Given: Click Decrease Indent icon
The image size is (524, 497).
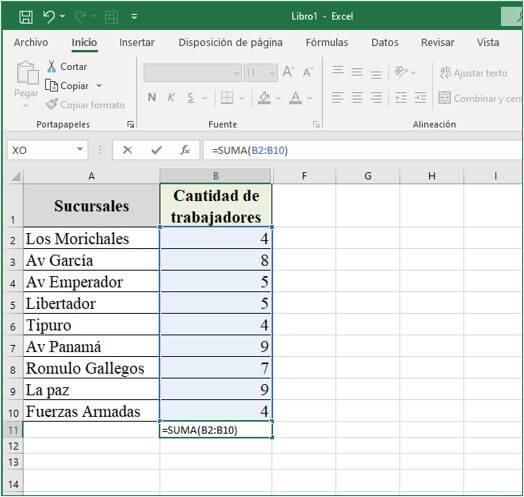Looking at the screenshot, I should pos(401,98).
